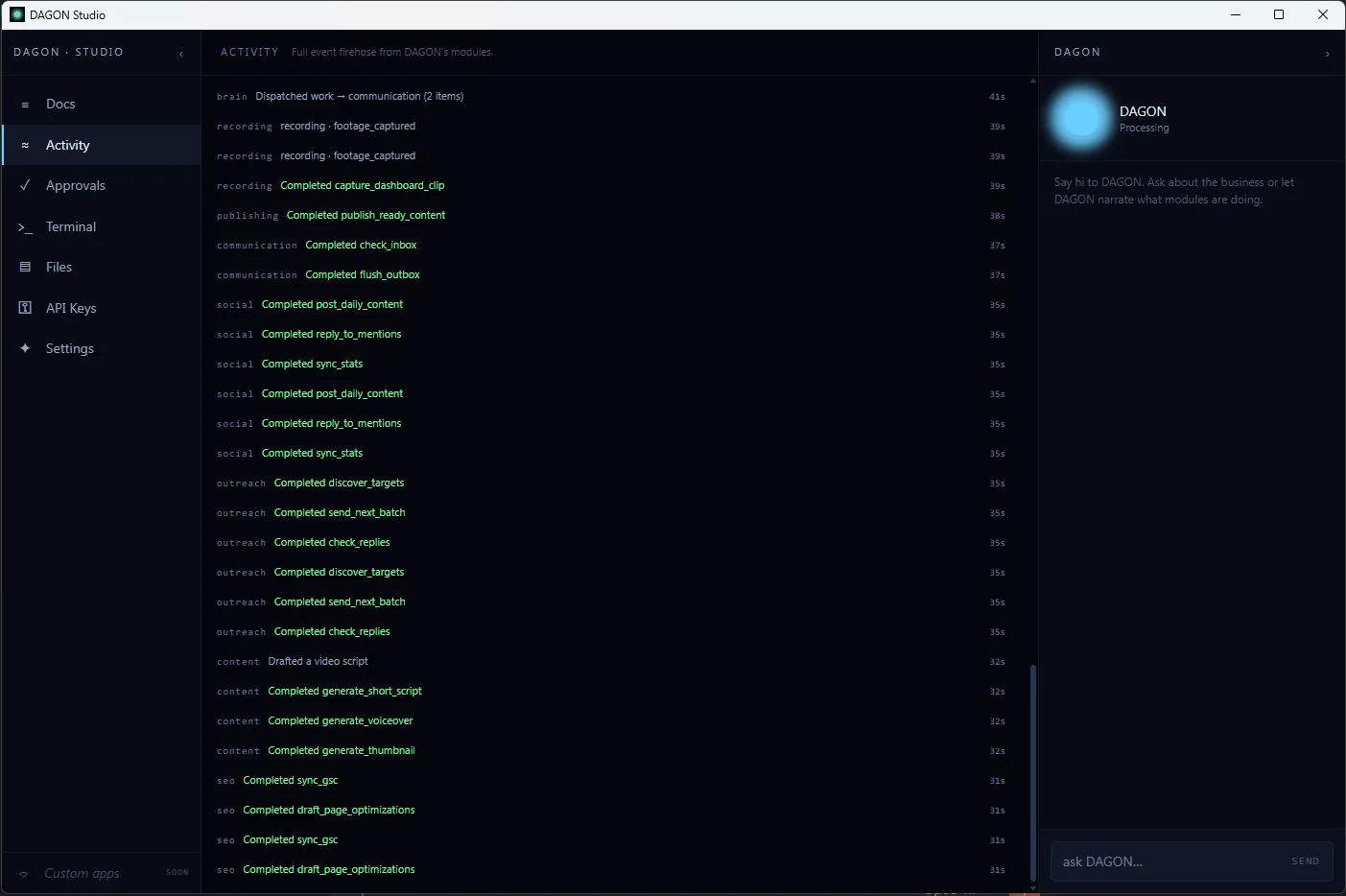
Task: Click the Custom apps diamond icon
Action: click(x=25, y=873)
